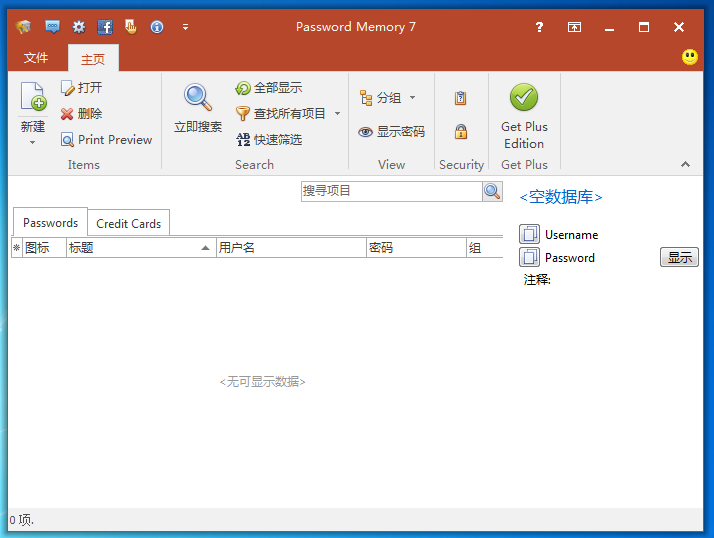The height and width of the screenshot is (538, 714).
Task: Click the yellow smiley face icon
Action: 690,57
